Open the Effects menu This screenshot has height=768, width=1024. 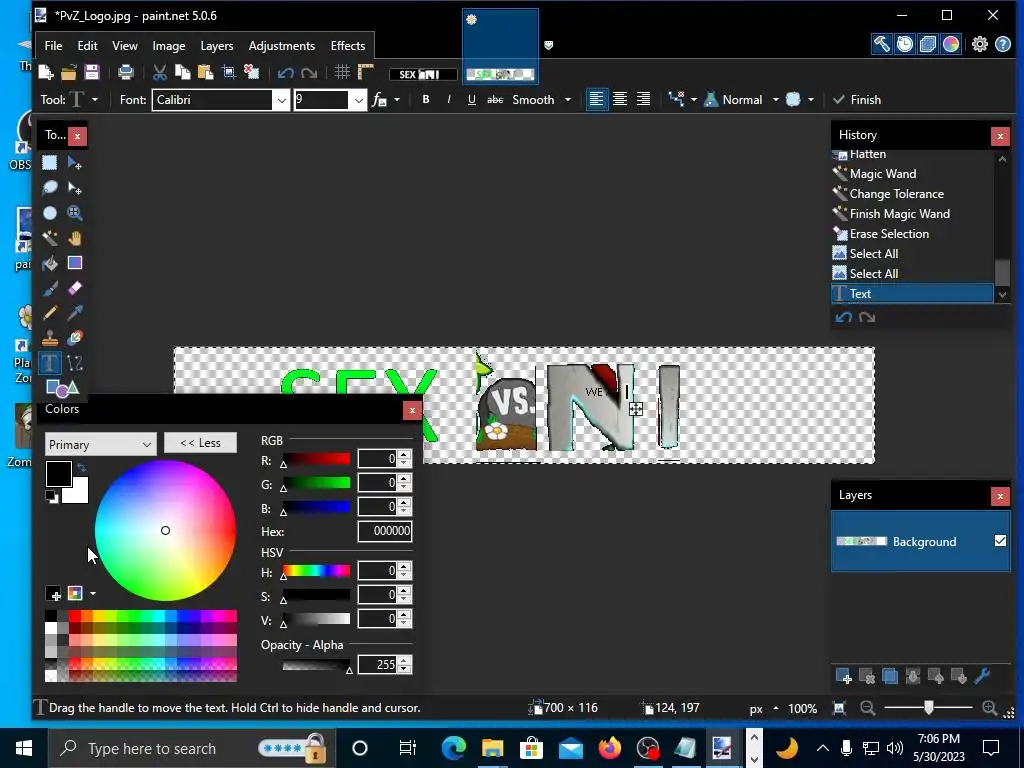(347, 46)
